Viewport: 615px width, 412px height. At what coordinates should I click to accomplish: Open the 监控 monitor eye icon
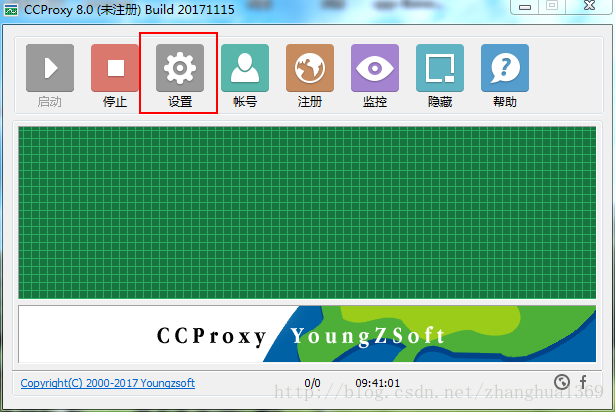click(375, 68)
